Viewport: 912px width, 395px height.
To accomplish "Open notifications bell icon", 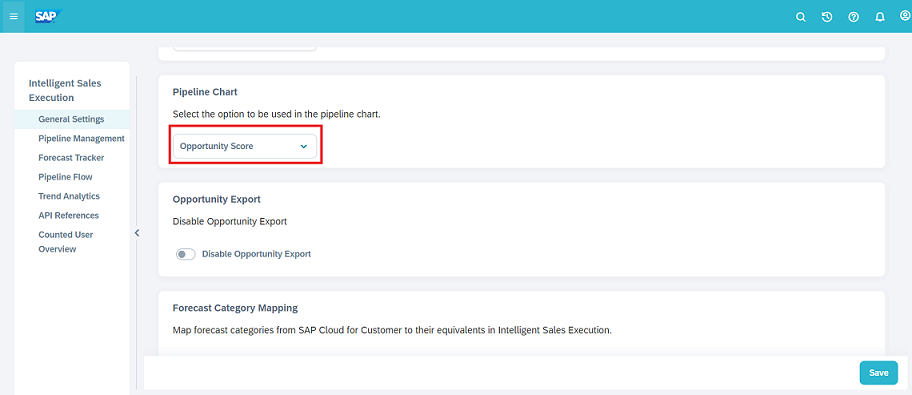I will [x=880, y=17].
